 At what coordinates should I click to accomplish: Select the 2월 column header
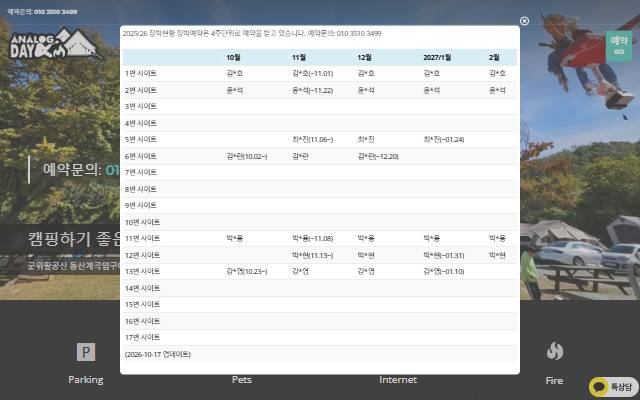[494, 58]
